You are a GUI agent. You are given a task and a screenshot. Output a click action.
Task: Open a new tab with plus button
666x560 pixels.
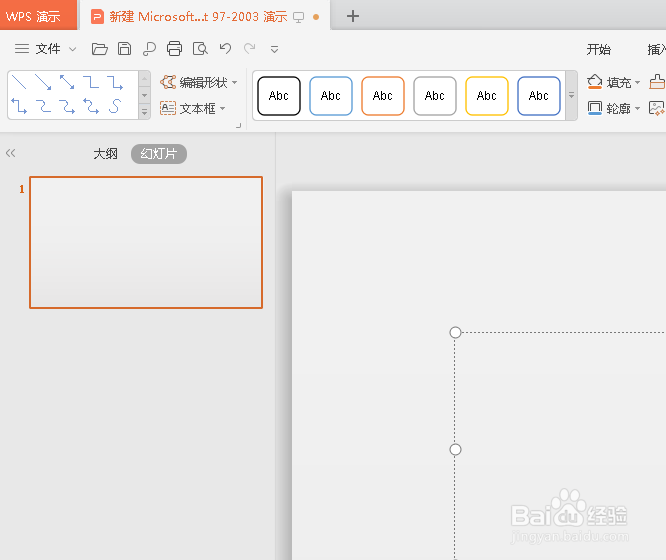pyautogui.click(x=353, y=16)
